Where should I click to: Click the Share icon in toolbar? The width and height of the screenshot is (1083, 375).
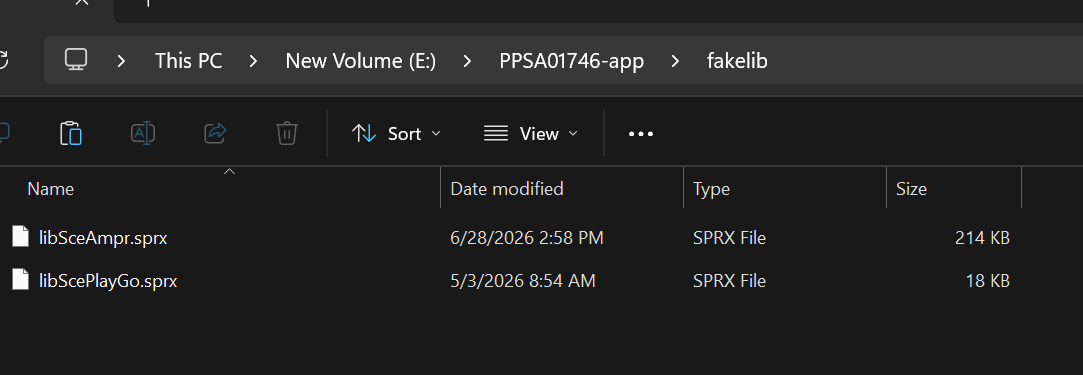(215, 133)
